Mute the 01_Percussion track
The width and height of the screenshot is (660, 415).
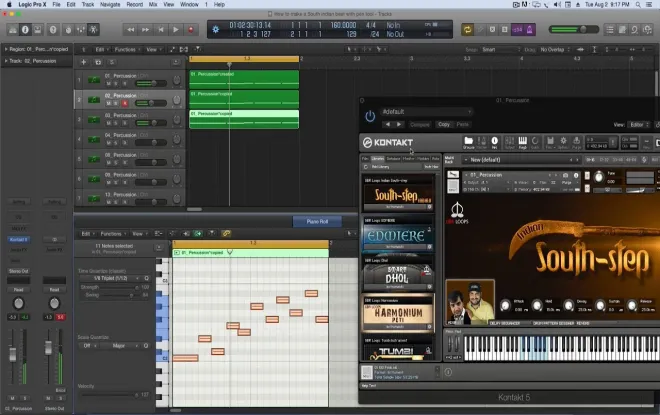[109, 83]
